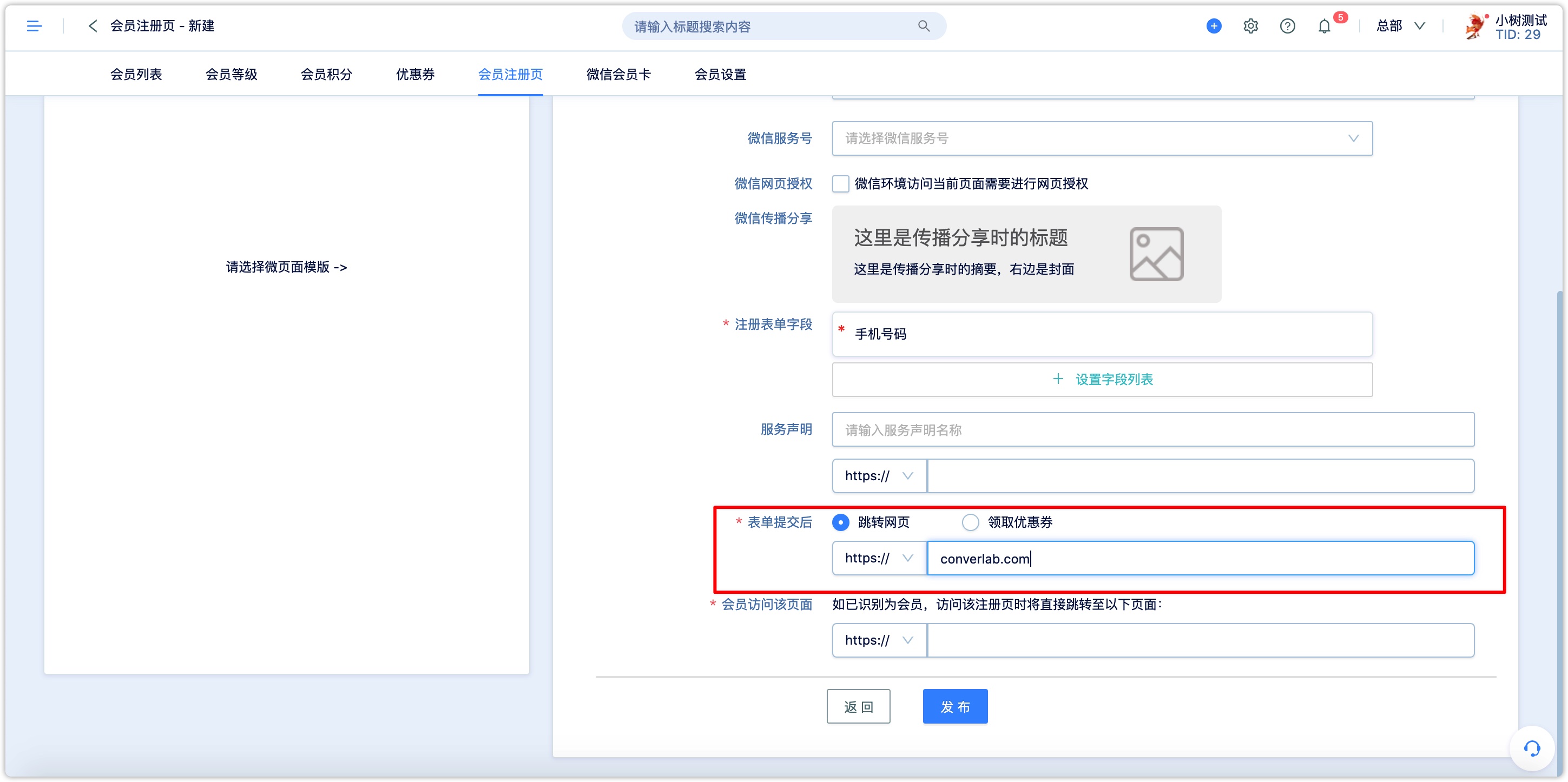This screenshot has height=782, width=1568.
Task: Switch to the 会员积分 tab
Action: point(326,74)
